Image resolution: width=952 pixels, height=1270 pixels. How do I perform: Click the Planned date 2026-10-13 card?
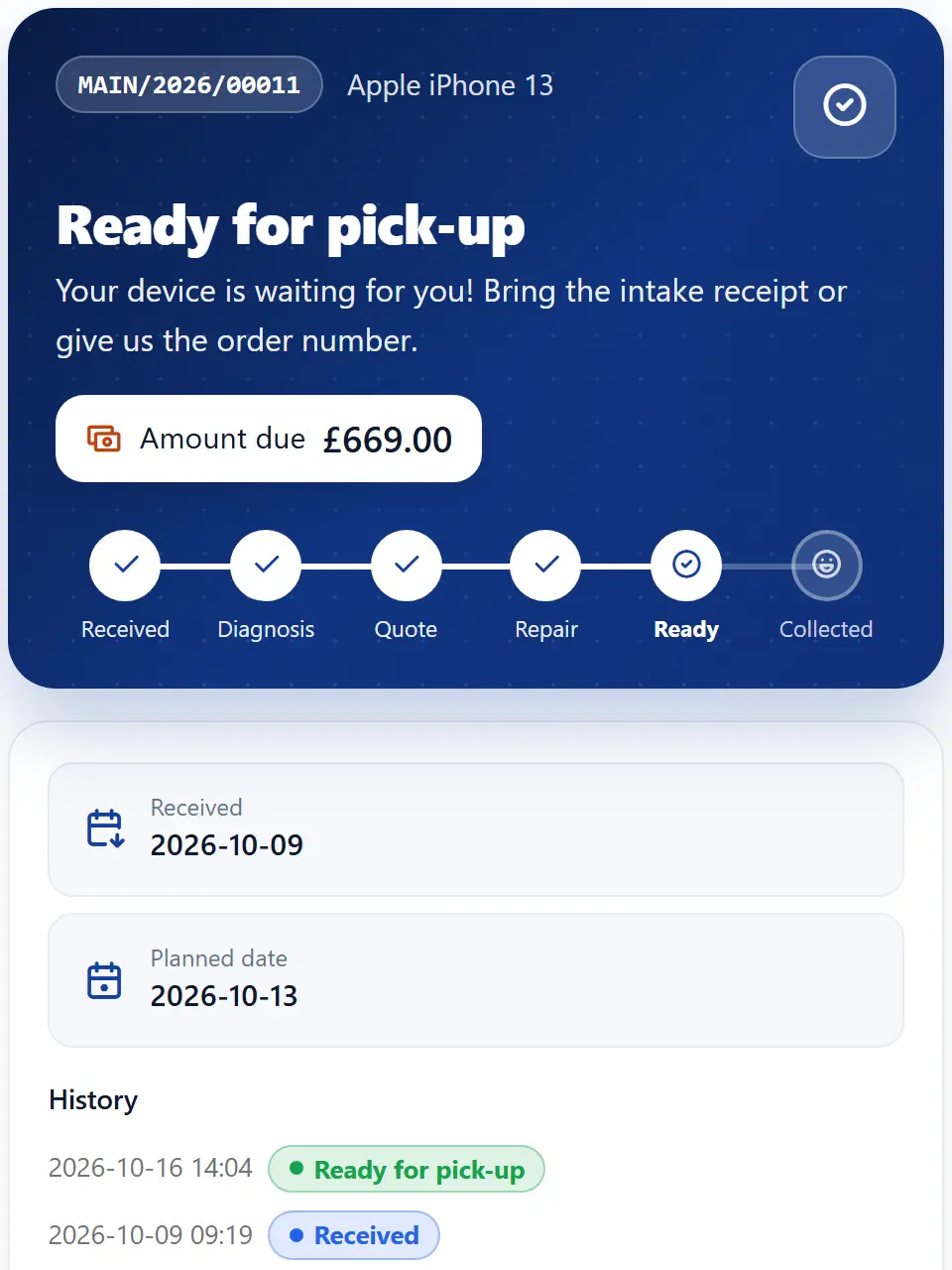tap(476, 980)
